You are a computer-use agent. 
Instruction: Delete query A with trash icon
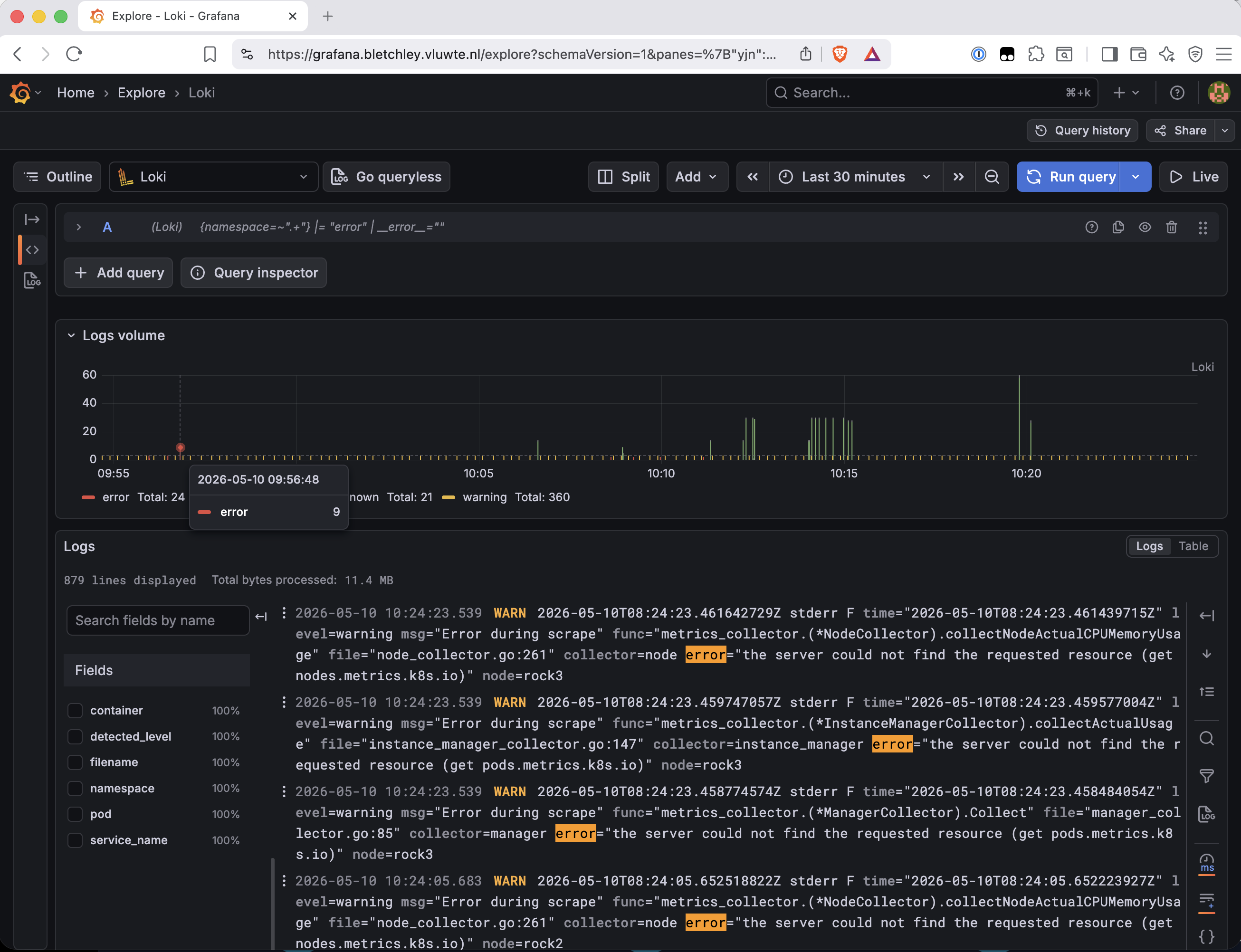pos(1171,227)
